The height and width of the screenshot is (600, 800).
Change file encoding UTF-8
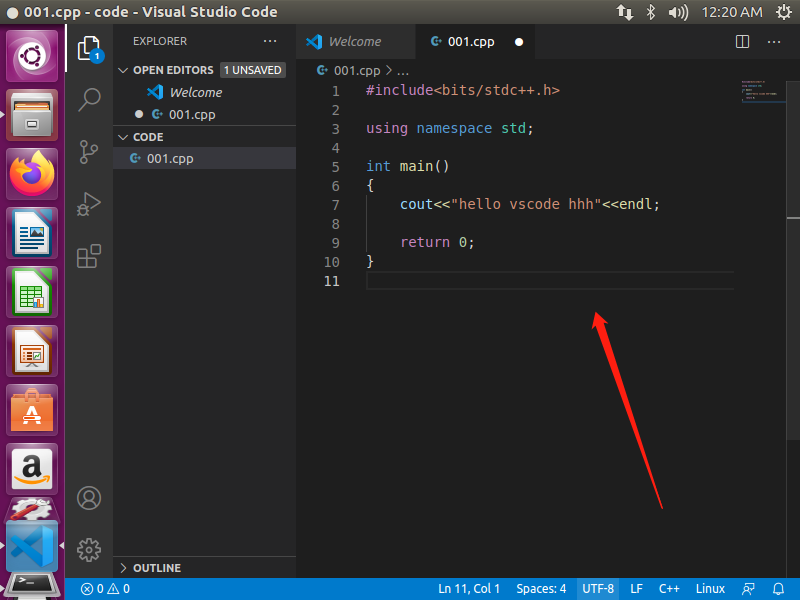coord(598,589)
